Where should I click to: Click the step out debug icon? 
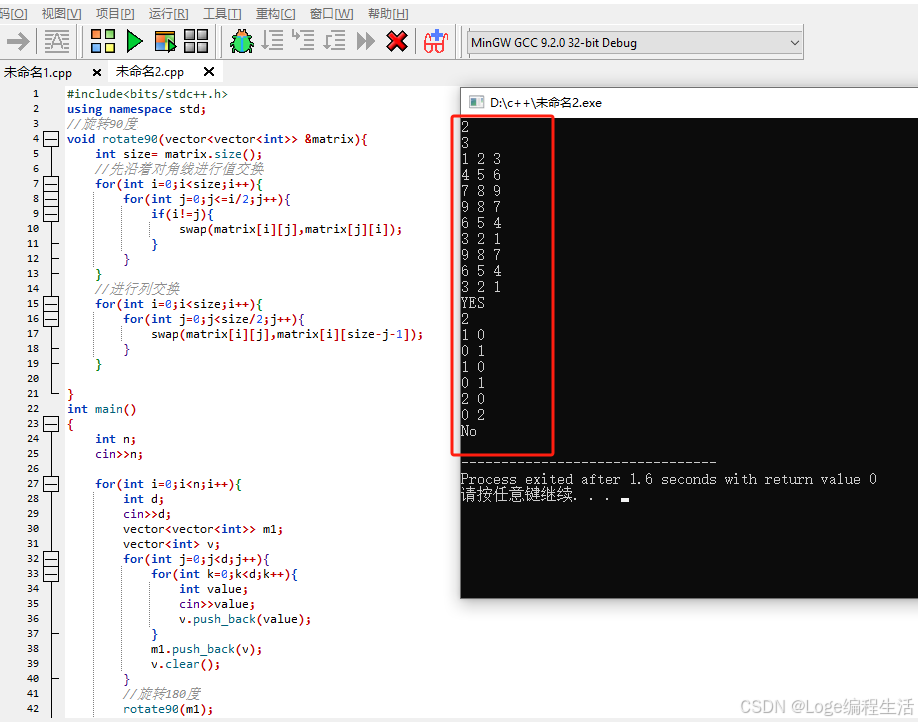tap(334, 41)
